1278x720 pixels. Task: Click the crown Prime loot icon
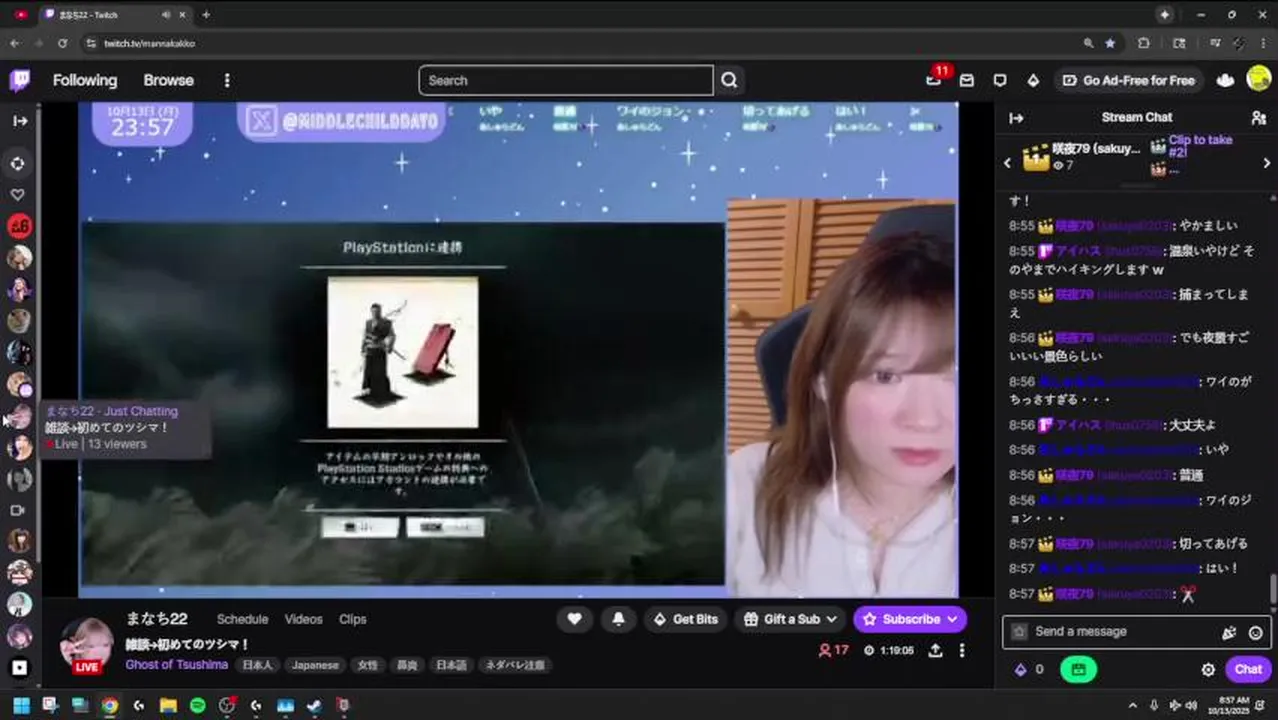(1225, 80)
